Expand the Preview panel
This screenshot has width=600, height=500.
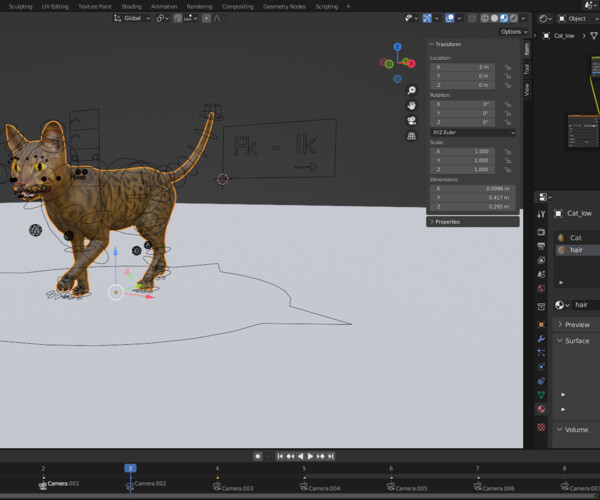point(577,325)
